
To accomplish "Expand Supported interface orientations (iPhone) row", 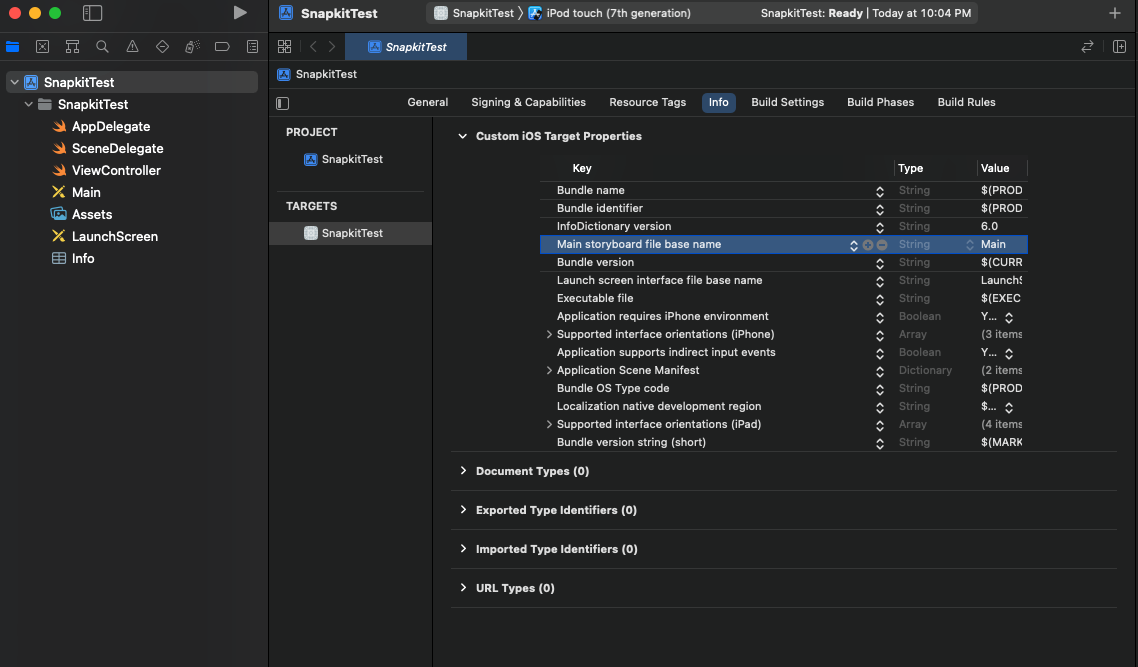I will point(549,335).
